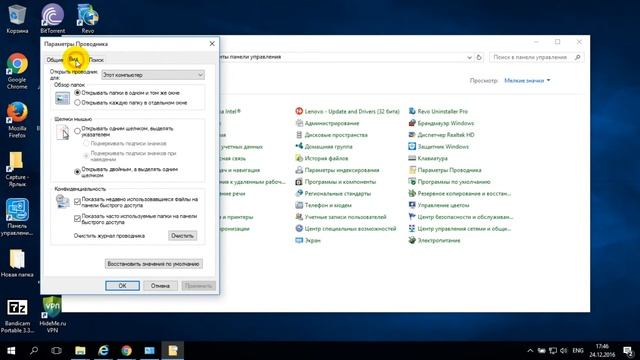Viewport: 640px width, 360px height.
Task: Click the ENG language indicator in tray
Action: pyautogui.click(x=578, y=351)
